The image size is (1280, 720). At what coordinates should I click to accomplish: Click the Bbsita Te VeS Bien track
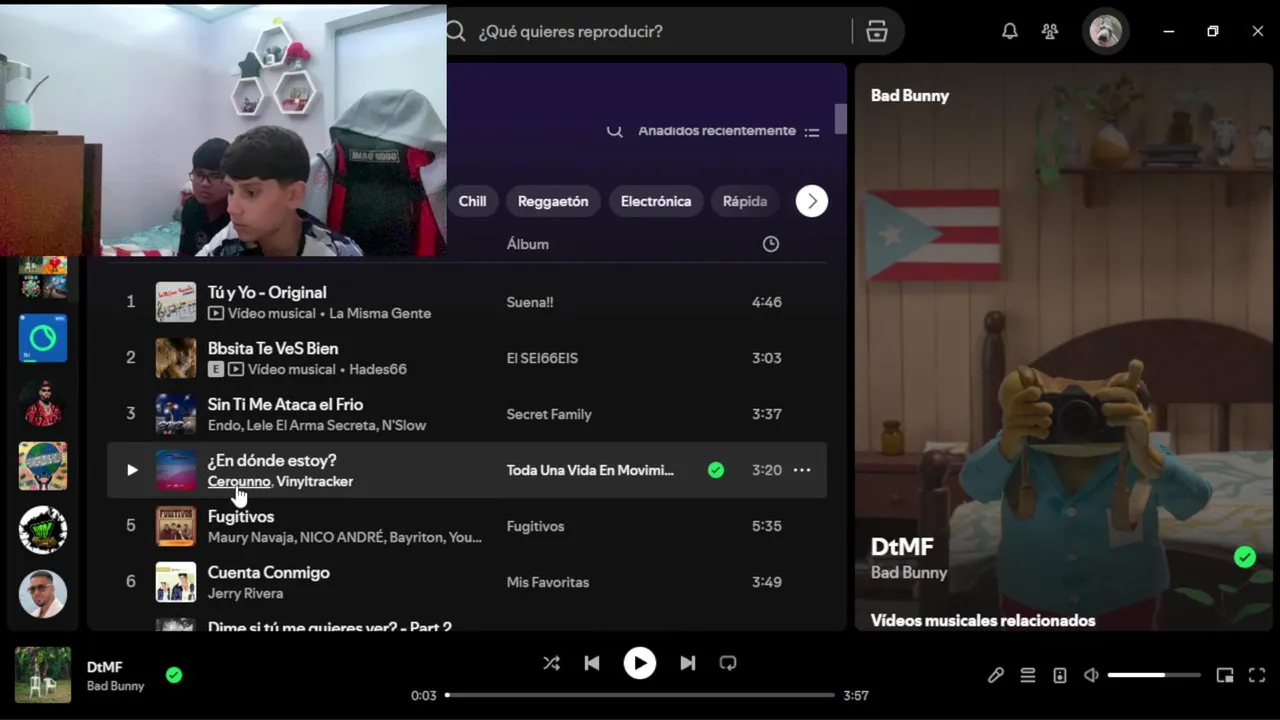[273, 348]
